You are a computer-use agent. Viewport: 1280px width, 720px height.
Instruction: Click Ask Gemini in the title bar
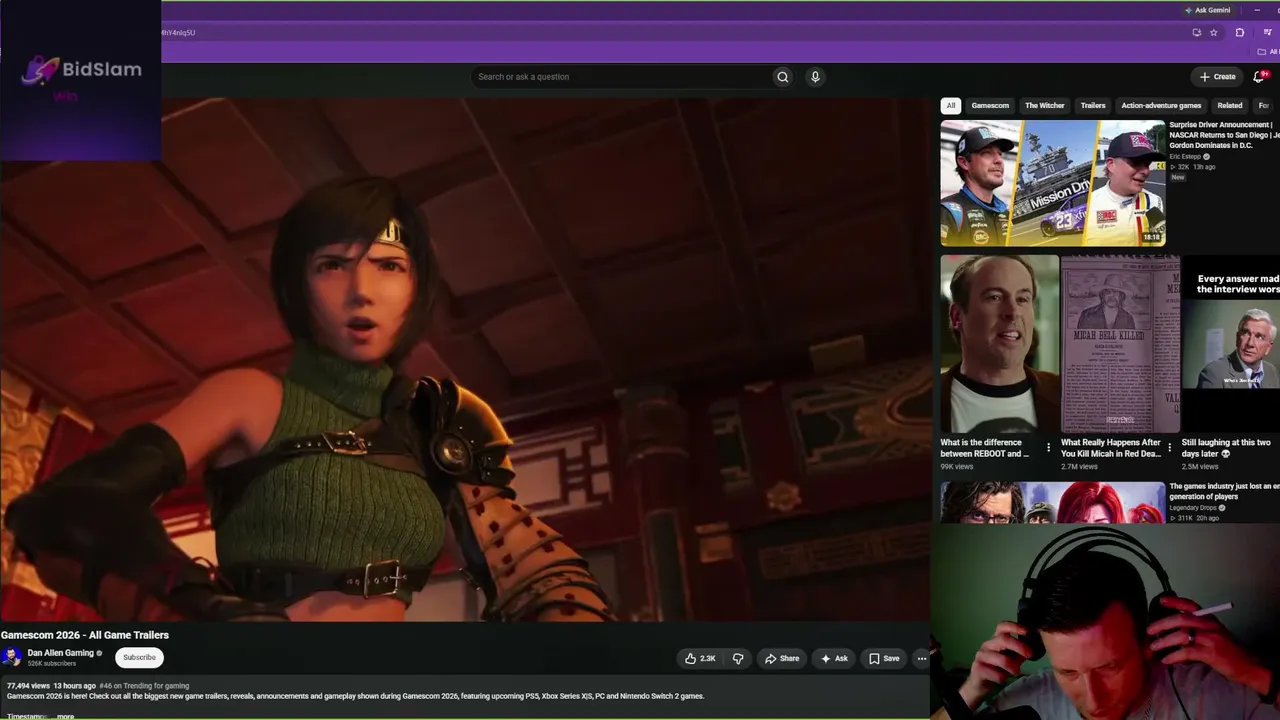[1207, 10]
